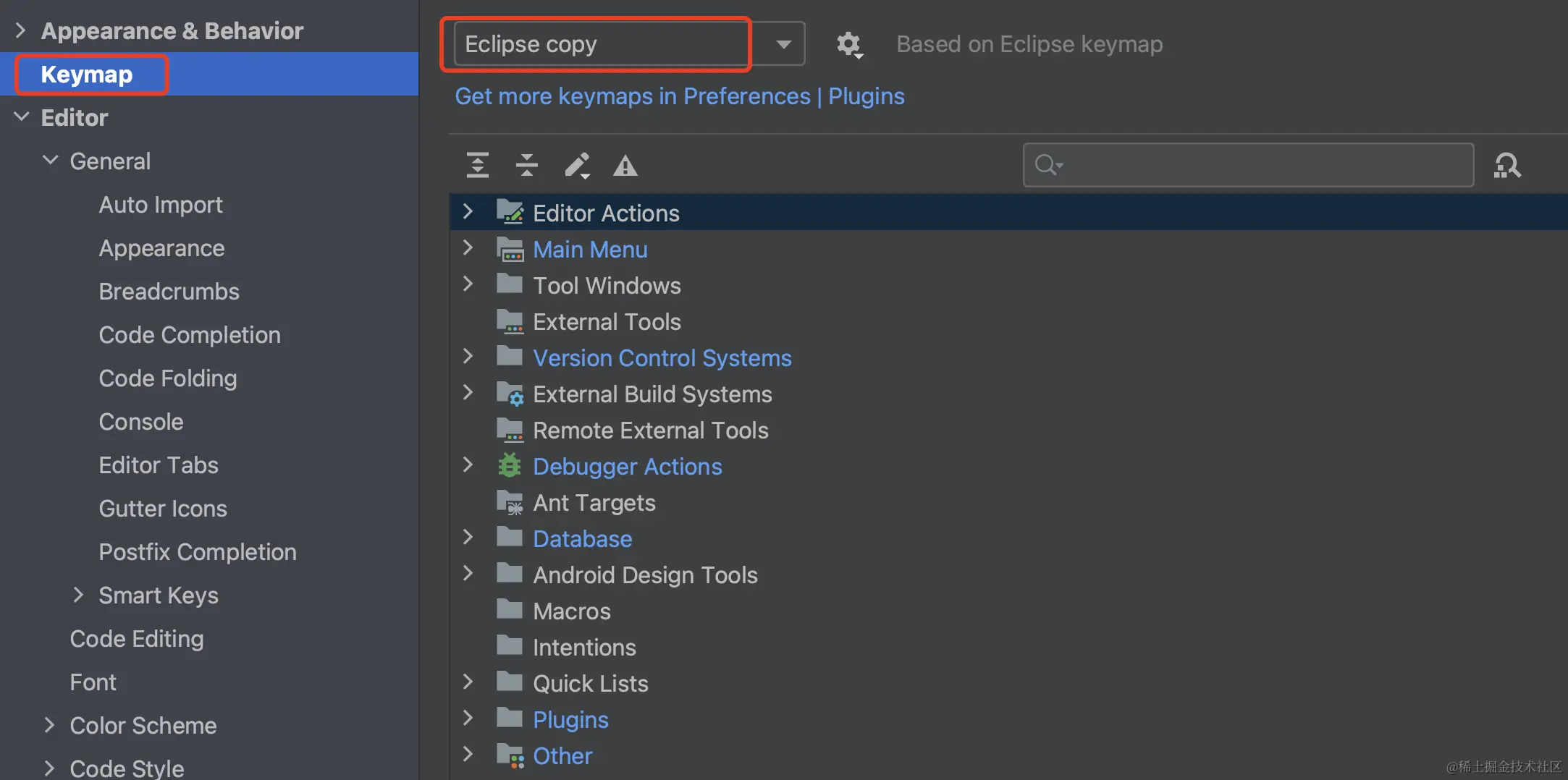Select the Macros group in list
The image size is (1568, 780).
[x=571, y=611]
